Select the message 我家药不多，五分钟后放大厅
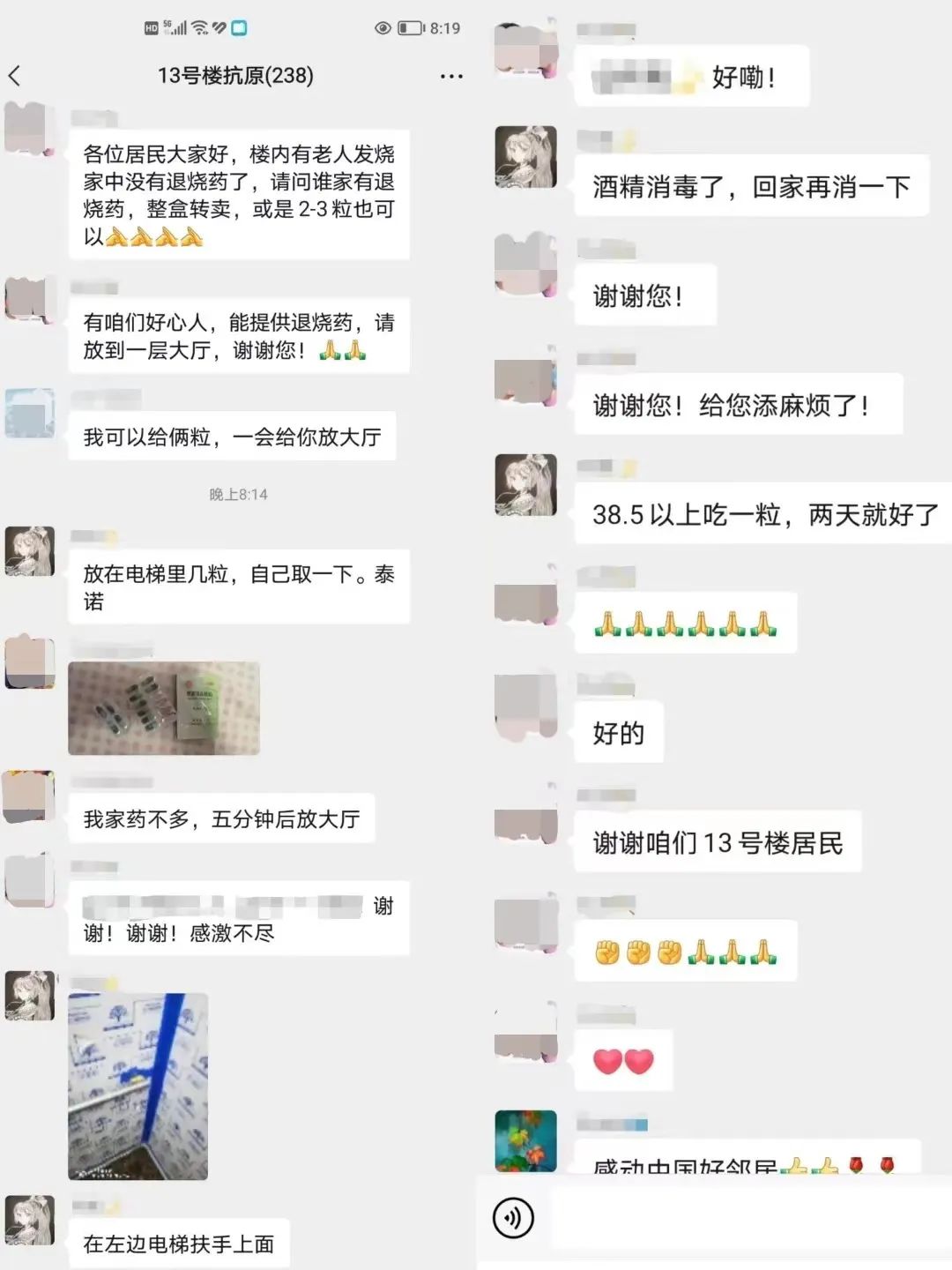 click(221, 819)
